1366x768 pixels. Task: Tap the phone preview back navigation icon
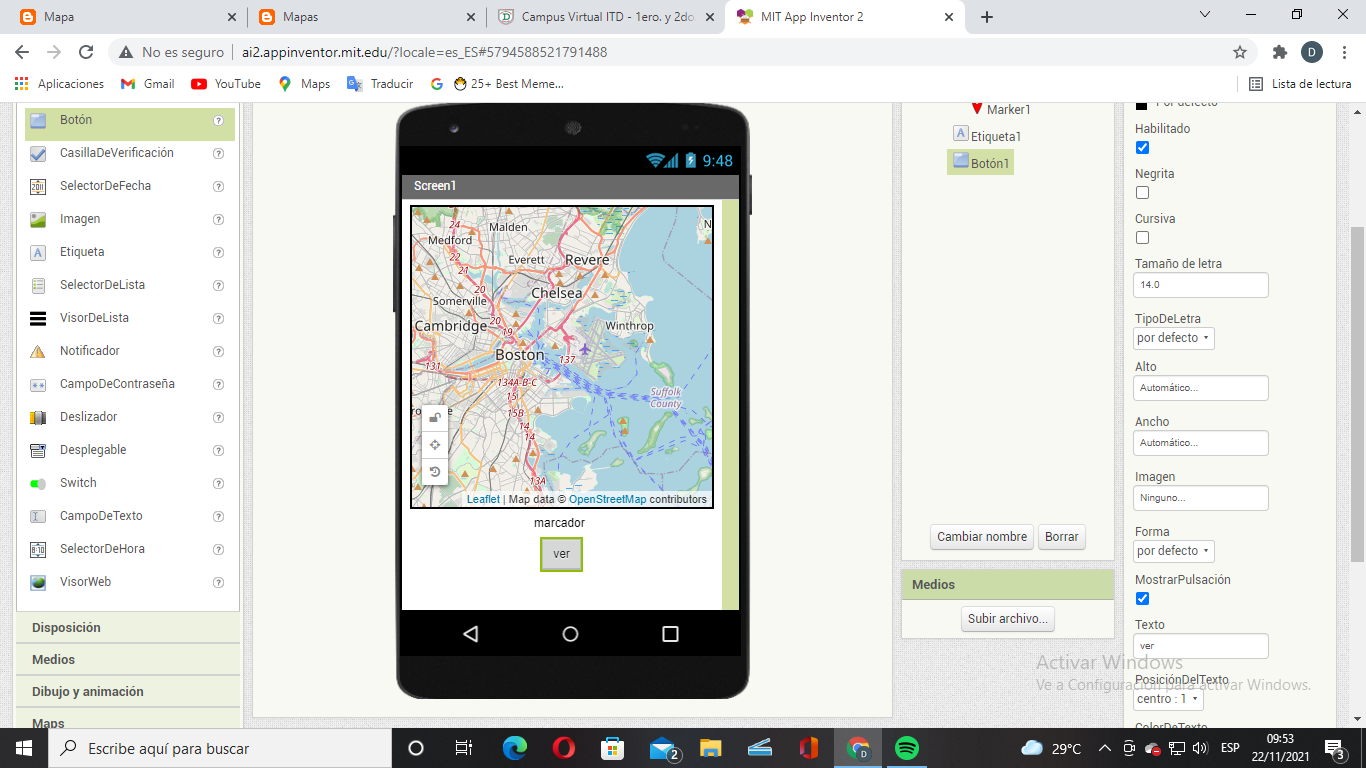(x=471, y=634)
